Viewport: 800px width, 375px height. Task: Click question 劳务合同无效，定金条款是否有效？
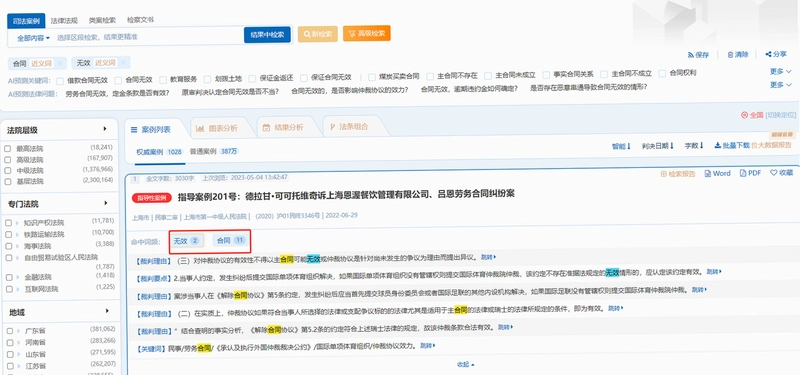[118, 94]
